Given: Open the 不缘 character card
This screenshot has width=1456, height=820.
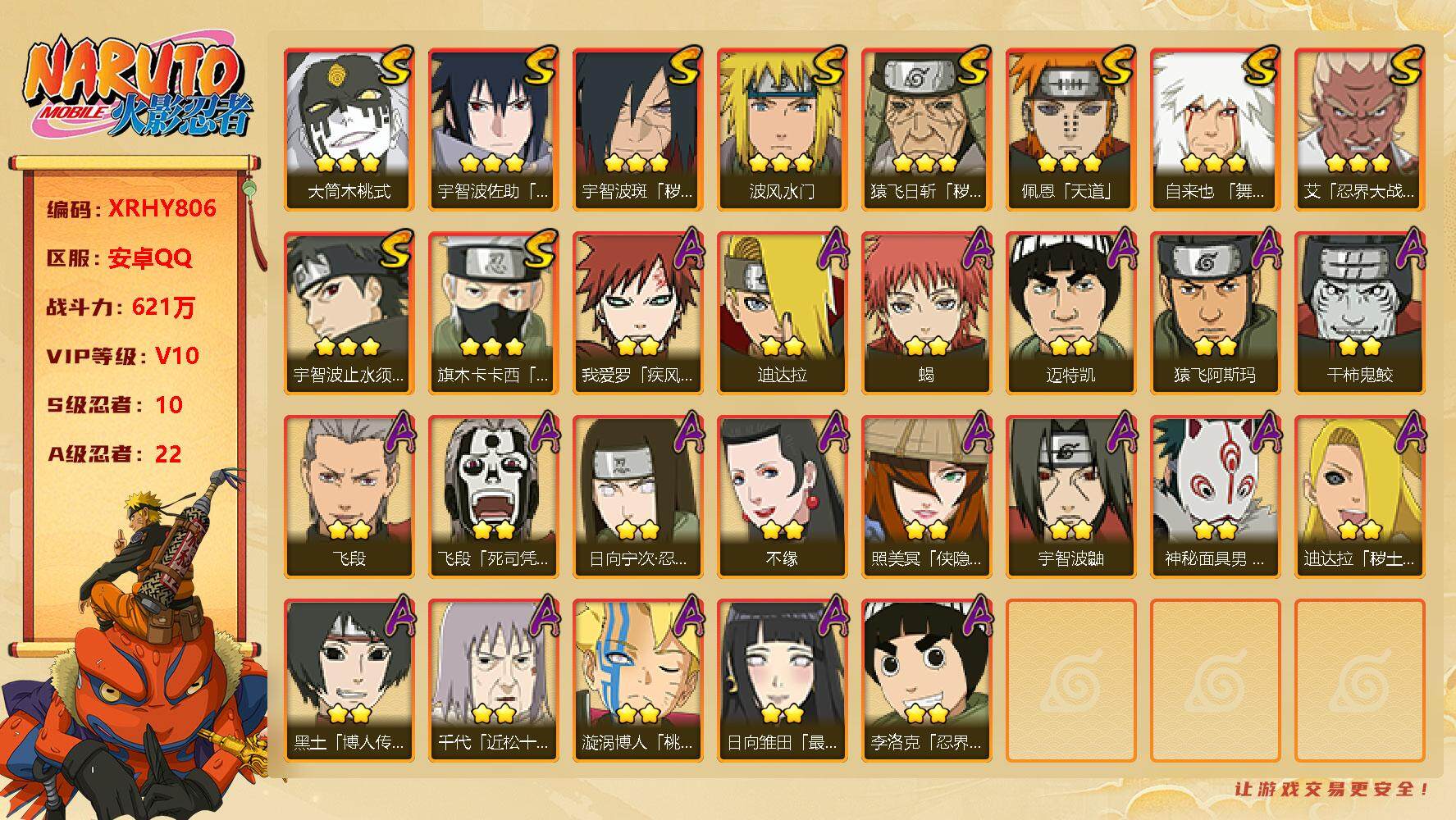Looking at the screenshot, I should tap(782, 497).
